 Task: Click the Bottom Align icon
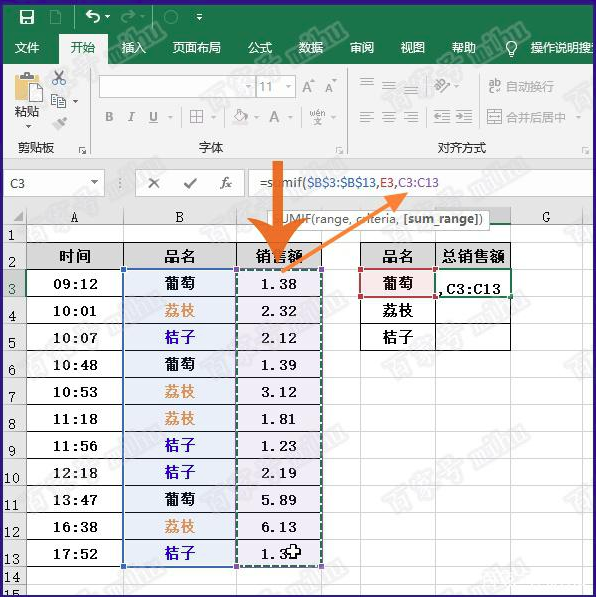(411, 89)
